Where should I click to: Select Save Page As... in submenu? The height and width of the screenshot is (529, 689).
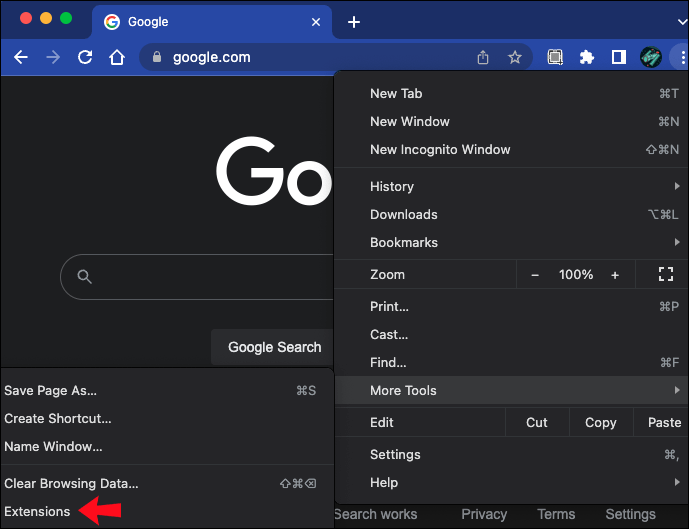167,391
